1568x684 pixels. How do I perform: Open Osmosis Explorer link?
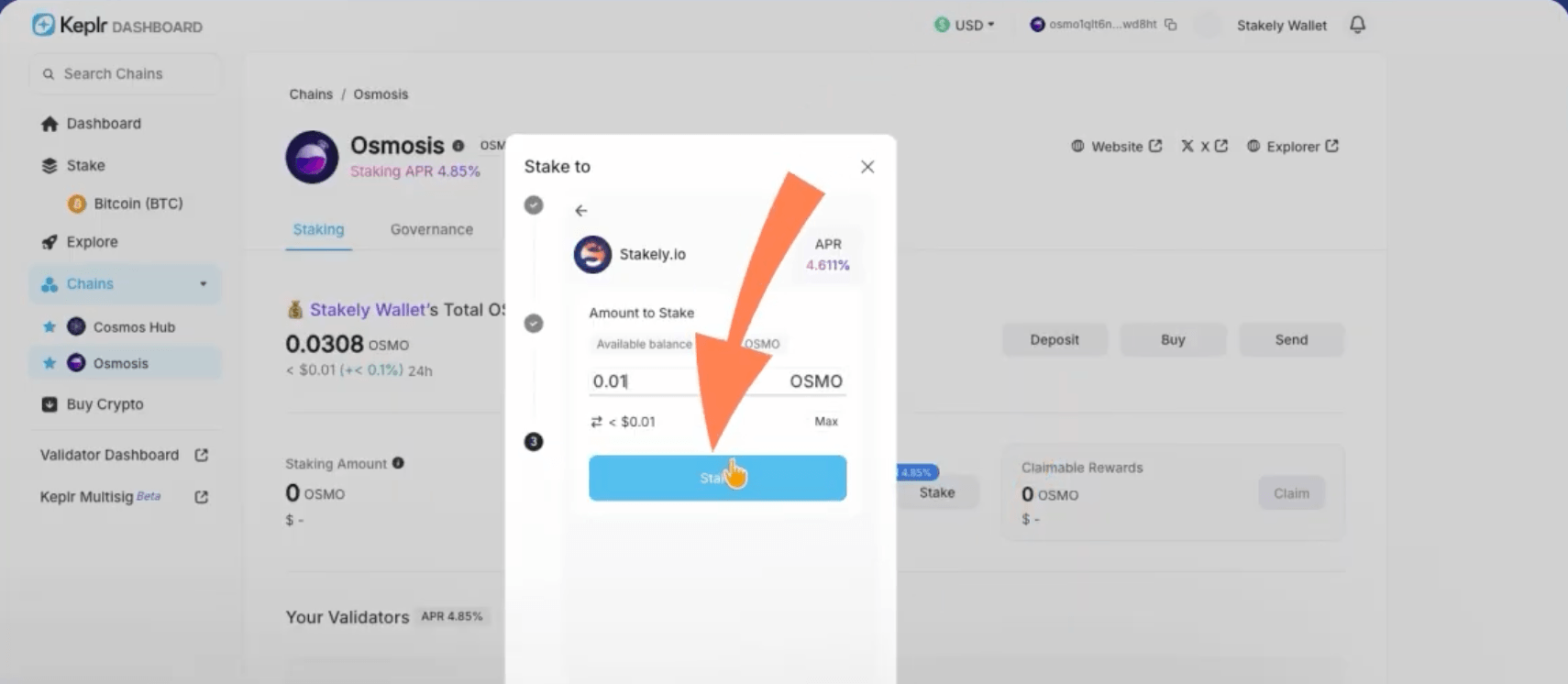1293,146
